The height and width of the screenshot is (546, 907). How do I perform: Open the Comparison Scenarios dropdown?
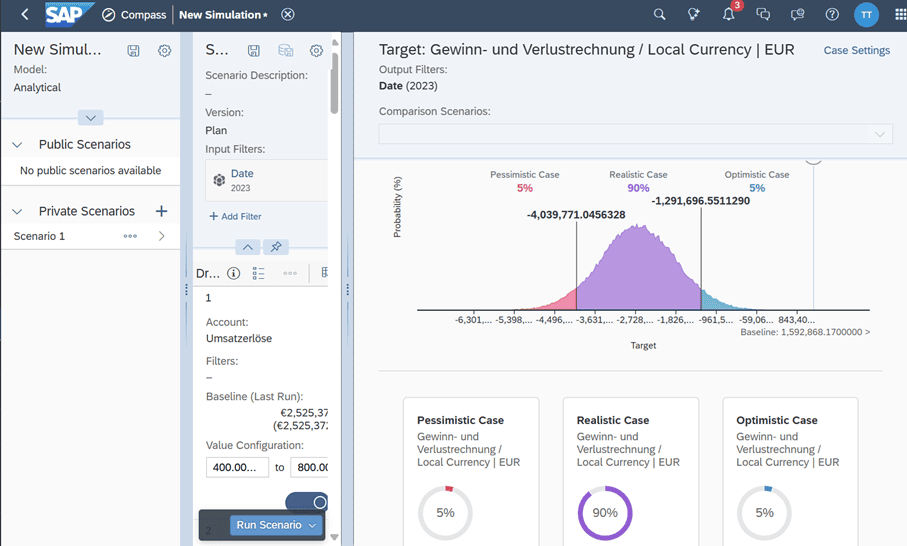pos(635,134)
